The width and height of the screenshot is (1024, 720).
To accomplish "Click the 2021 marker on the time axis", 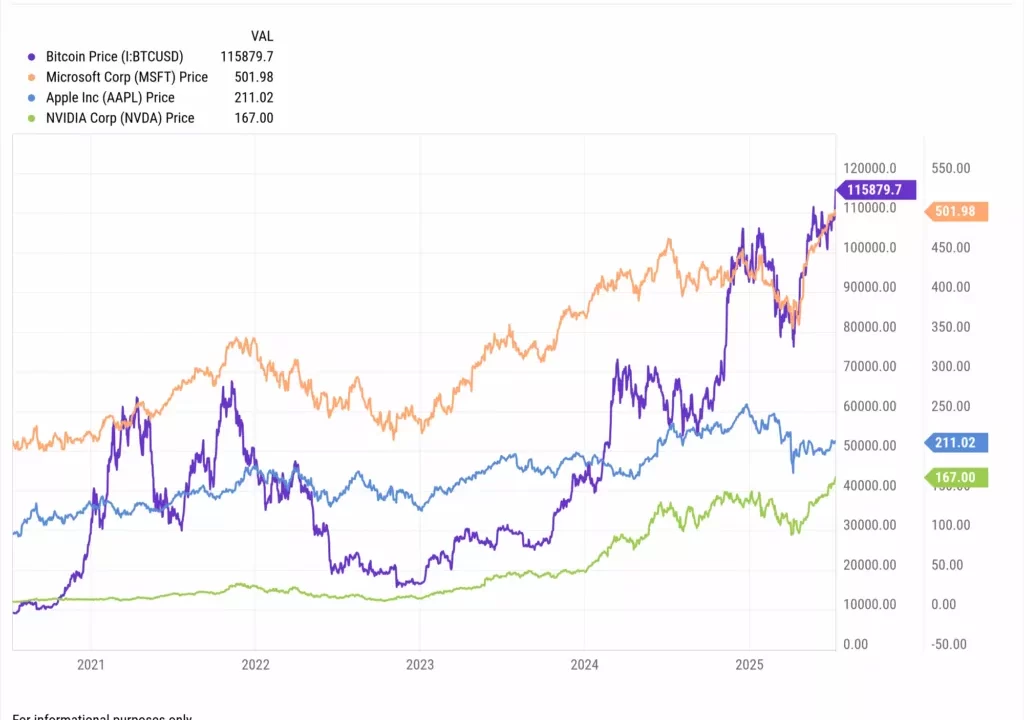I will pyautogui.click(x=91, y=663).
